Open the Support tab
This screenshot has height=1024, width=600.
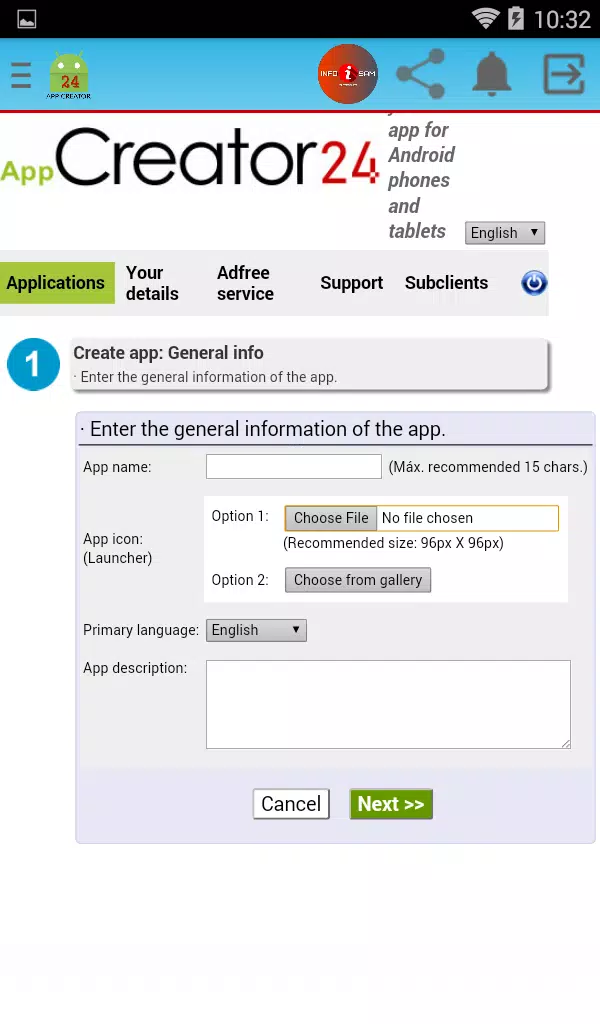[351, 283]
